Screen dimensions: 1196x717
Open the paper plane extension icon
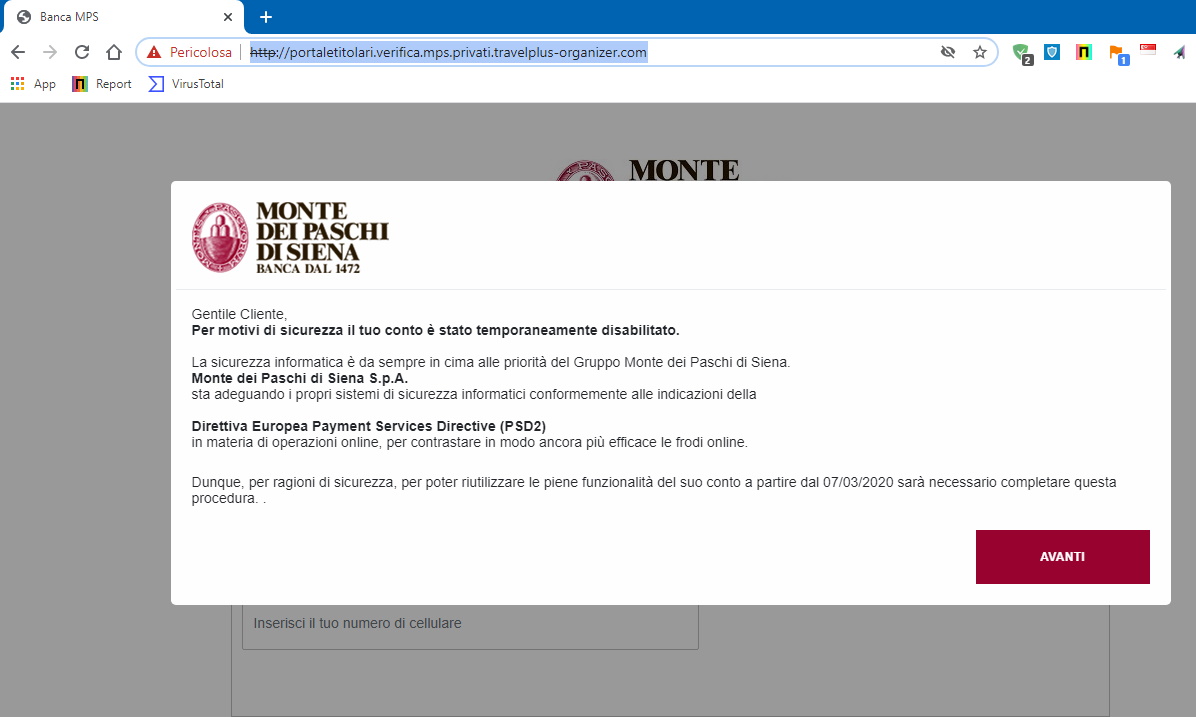[1180, 52]
